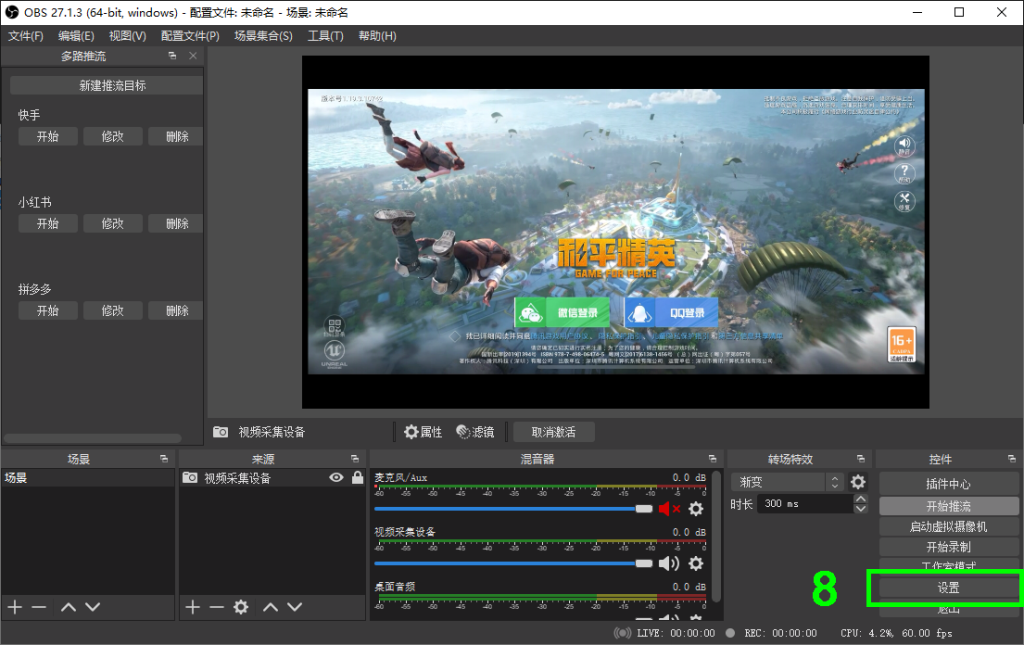Screen dimensions: 1024x645
Task: Open 视频采集设备 mixer settings gear
Action: (696, 563)
